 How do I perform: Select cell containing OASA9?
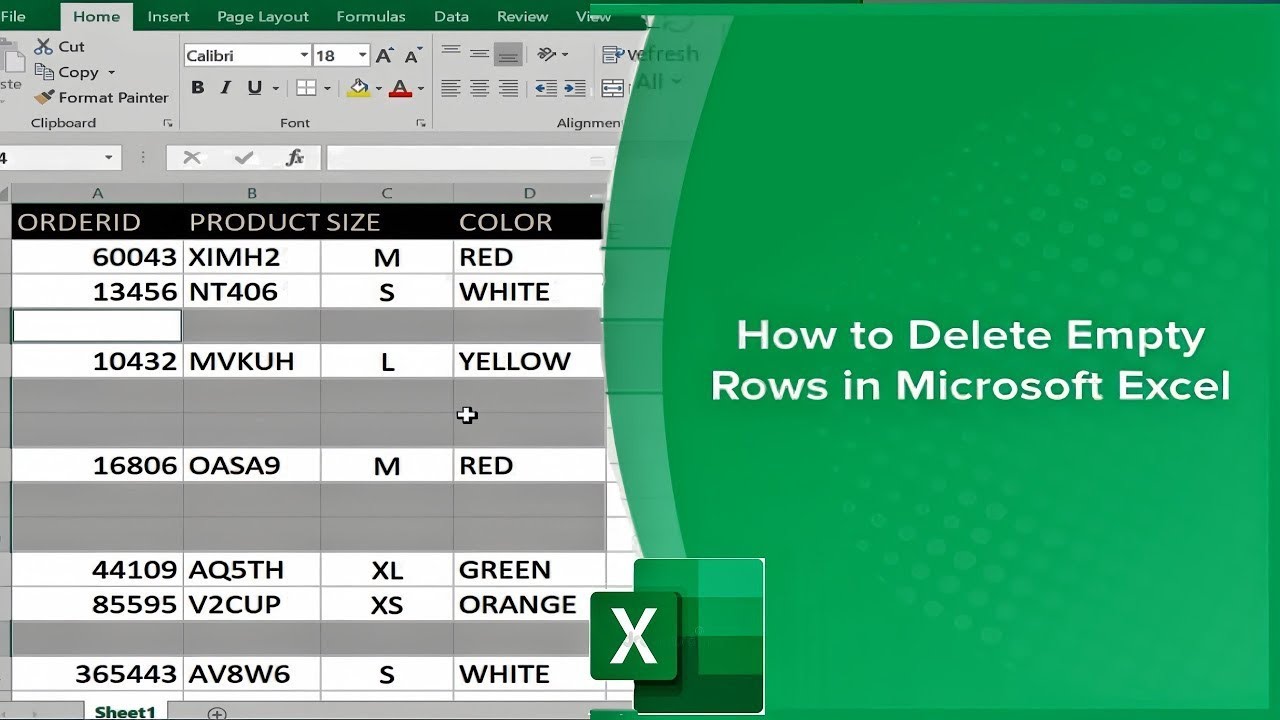pos(252,465)
